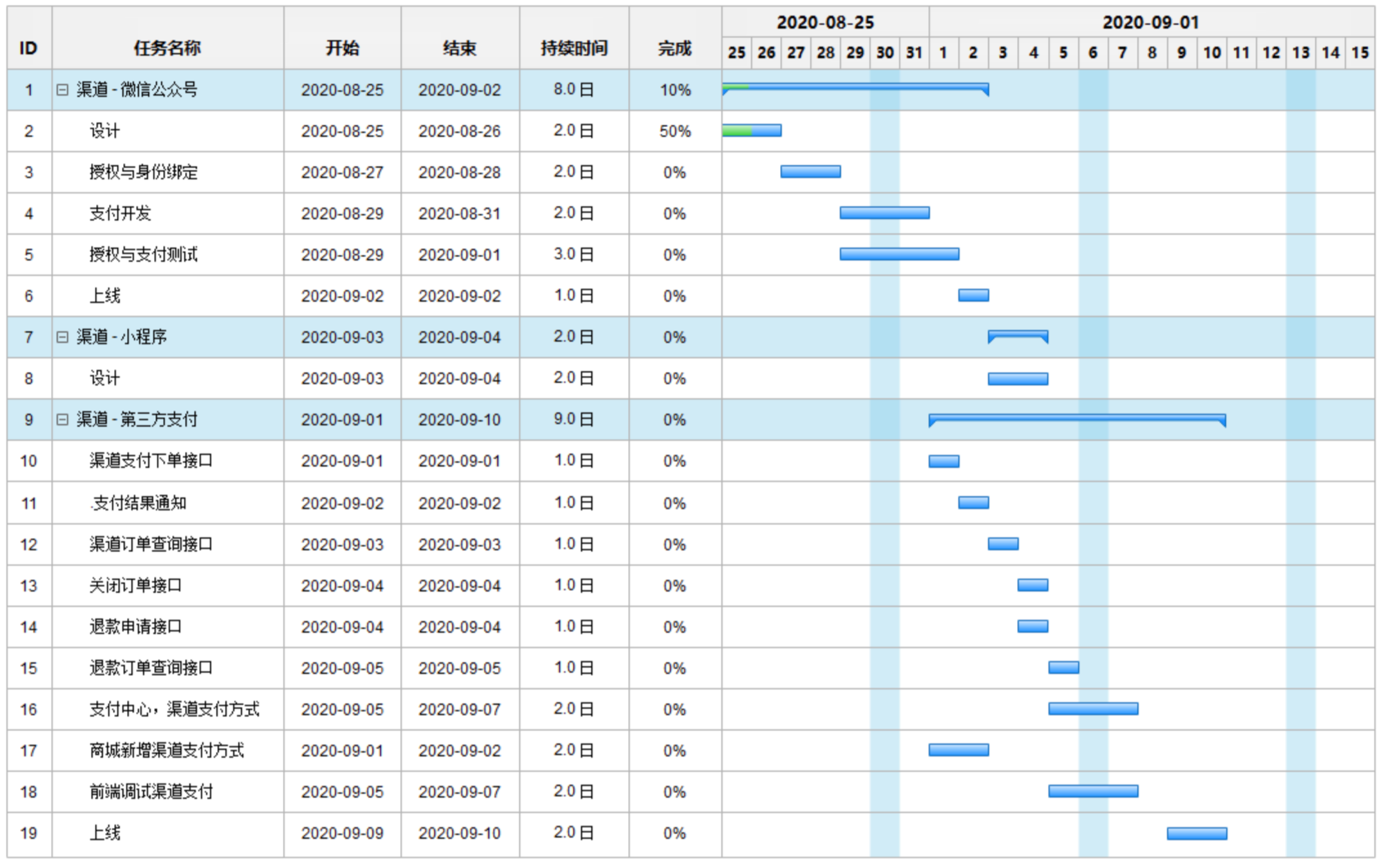This screenshot has width=1386, height=868.
Task: Click the green progress portion of 设计 bar
Action: [x=736, y=131]
